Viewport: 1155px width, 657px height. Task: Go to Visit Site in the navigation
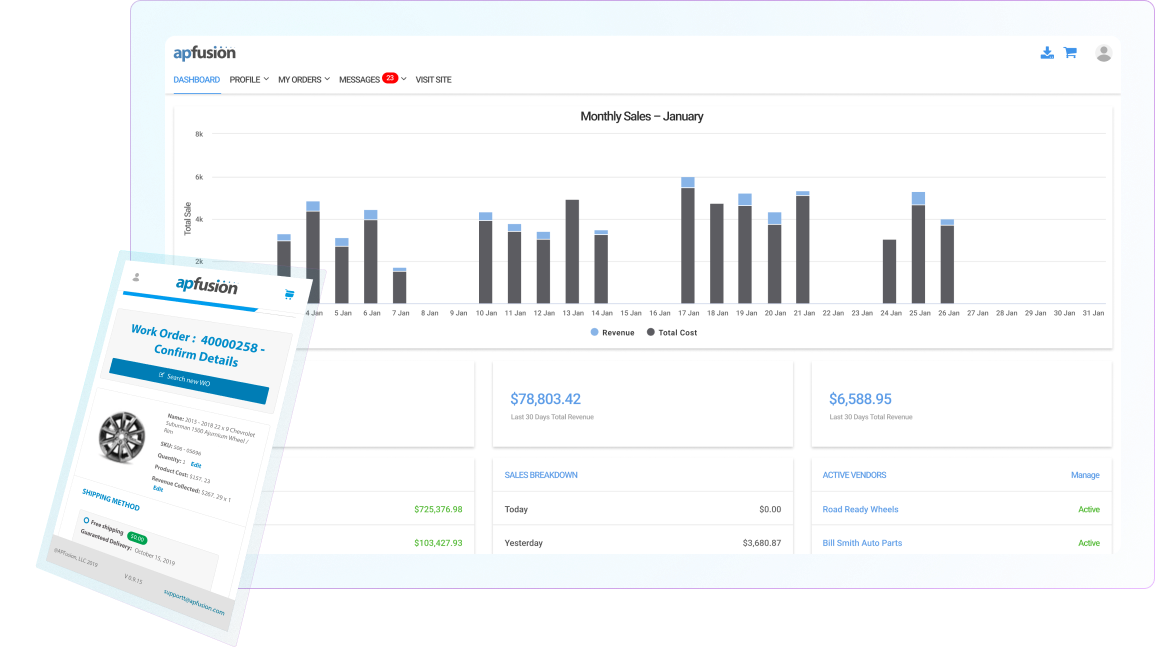pos(433,80)
